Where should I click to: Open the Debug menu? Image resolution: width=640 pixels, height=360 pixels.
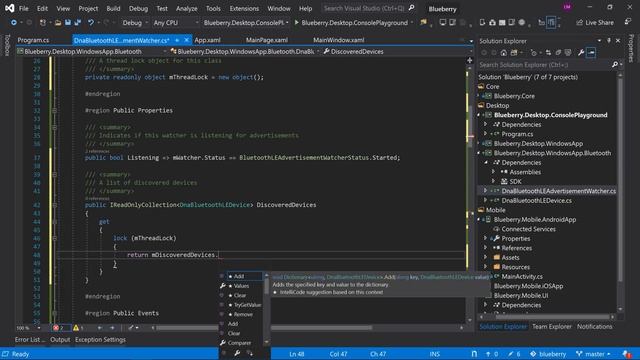(x=138, y=8)
